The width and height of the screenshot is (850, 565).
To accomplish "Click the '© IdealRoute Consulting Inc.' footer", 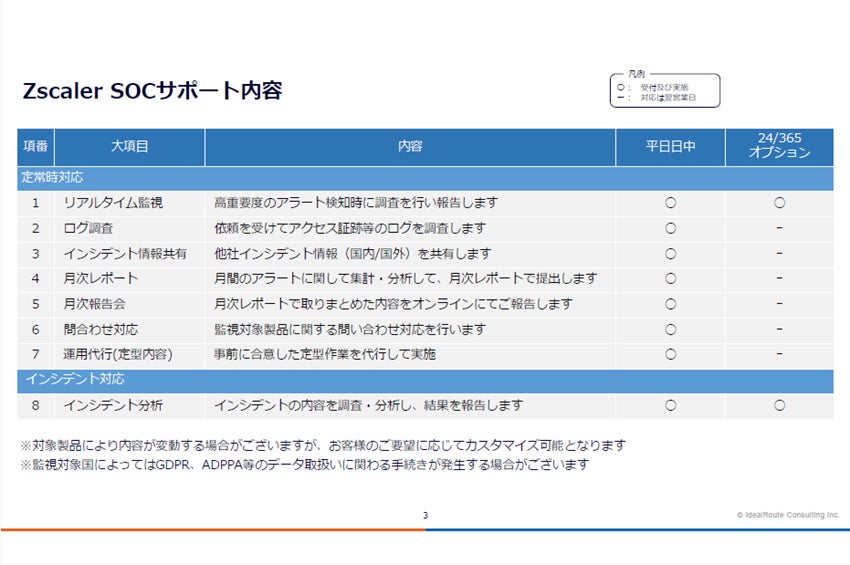I will (788, 515).
